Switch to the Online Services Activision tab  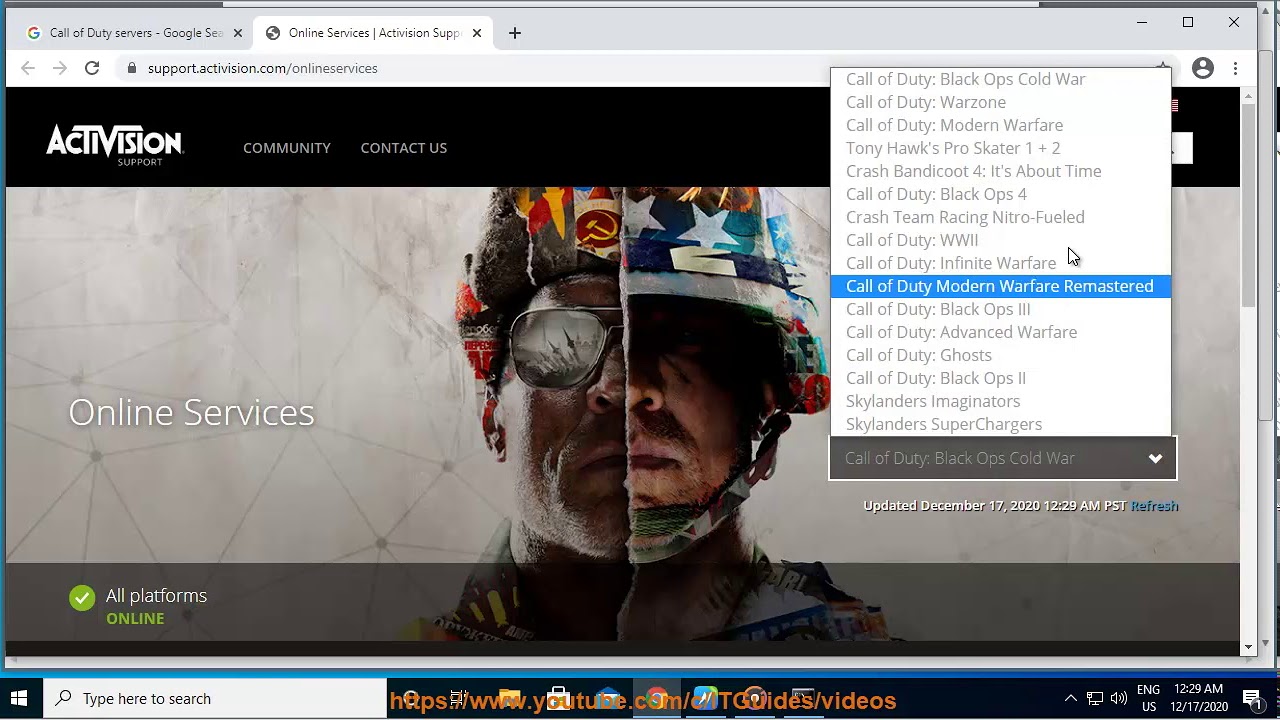coord(373,33)
